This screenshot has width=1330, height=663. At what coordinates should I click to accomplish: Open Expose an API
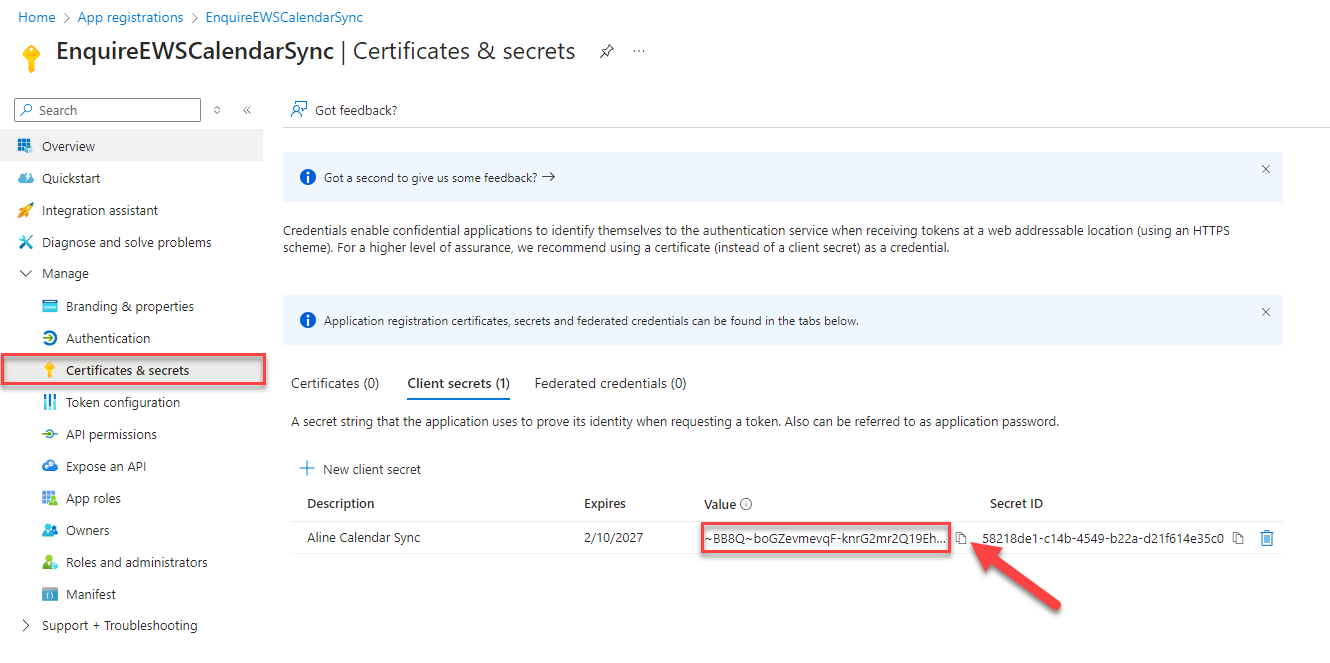click(x=106, y=466)
